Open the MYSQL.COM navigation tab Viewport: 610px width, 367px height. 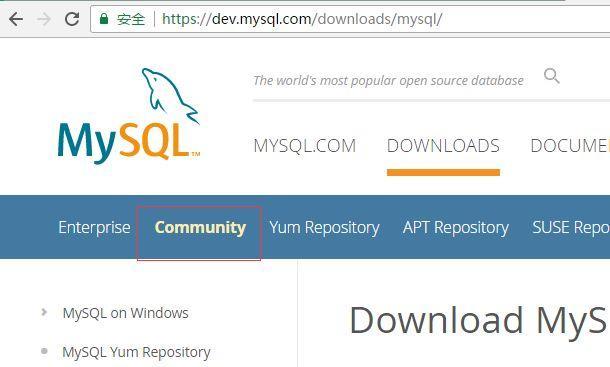[305, 146]
